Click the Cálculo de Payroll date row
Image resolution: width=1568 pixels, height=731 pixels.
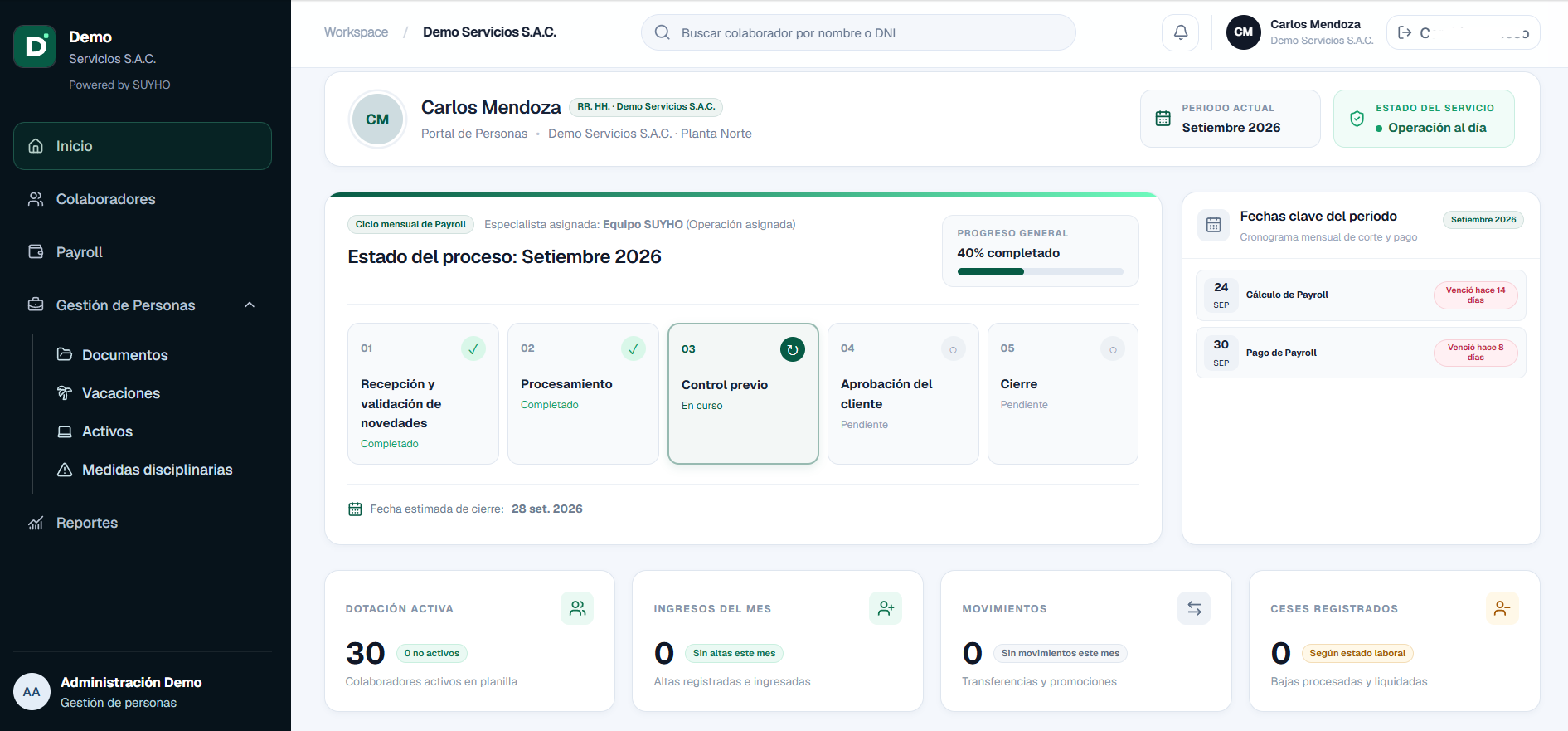tap(1361, 295)
